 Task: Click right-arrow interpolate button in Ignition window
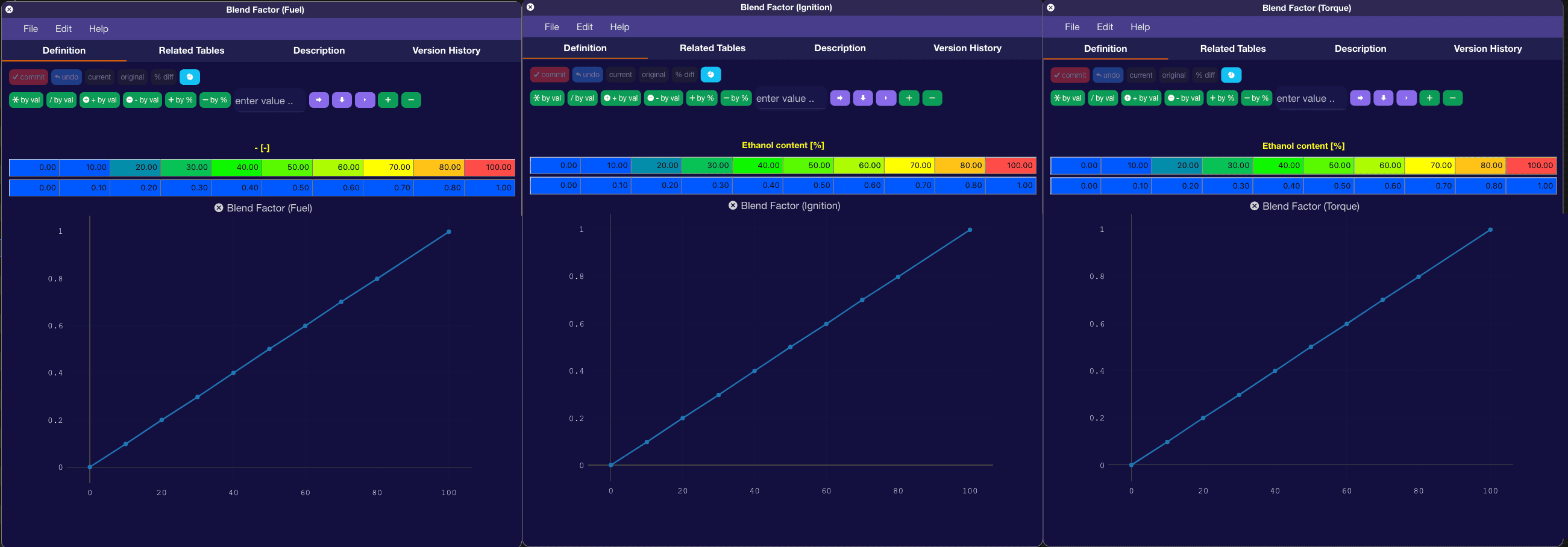click(839, 98)
